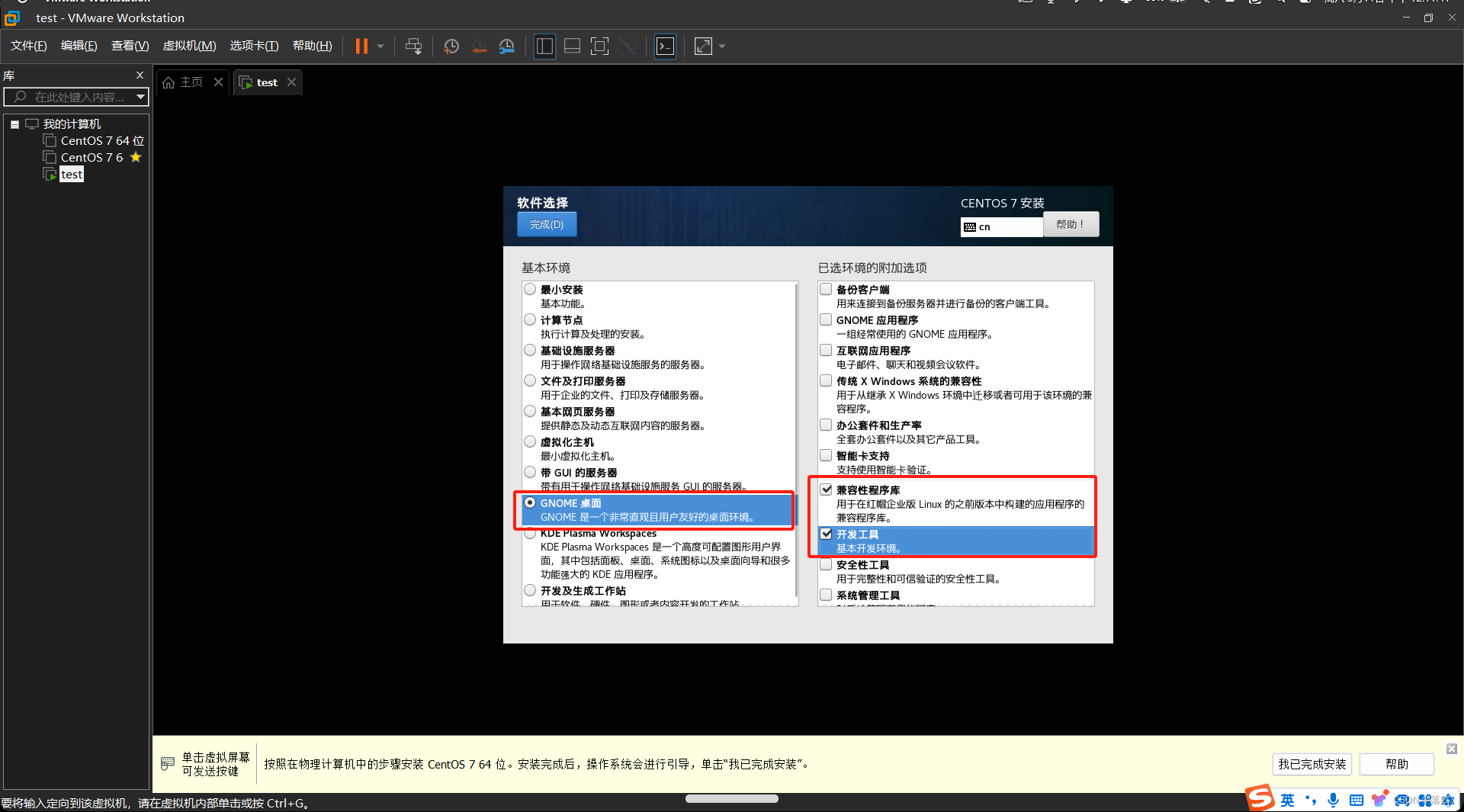Select the 开发及生成工作站 radio button
The width and height of the screenshot is (1464, 812).
pyautogui.click(x=530, y=590)
